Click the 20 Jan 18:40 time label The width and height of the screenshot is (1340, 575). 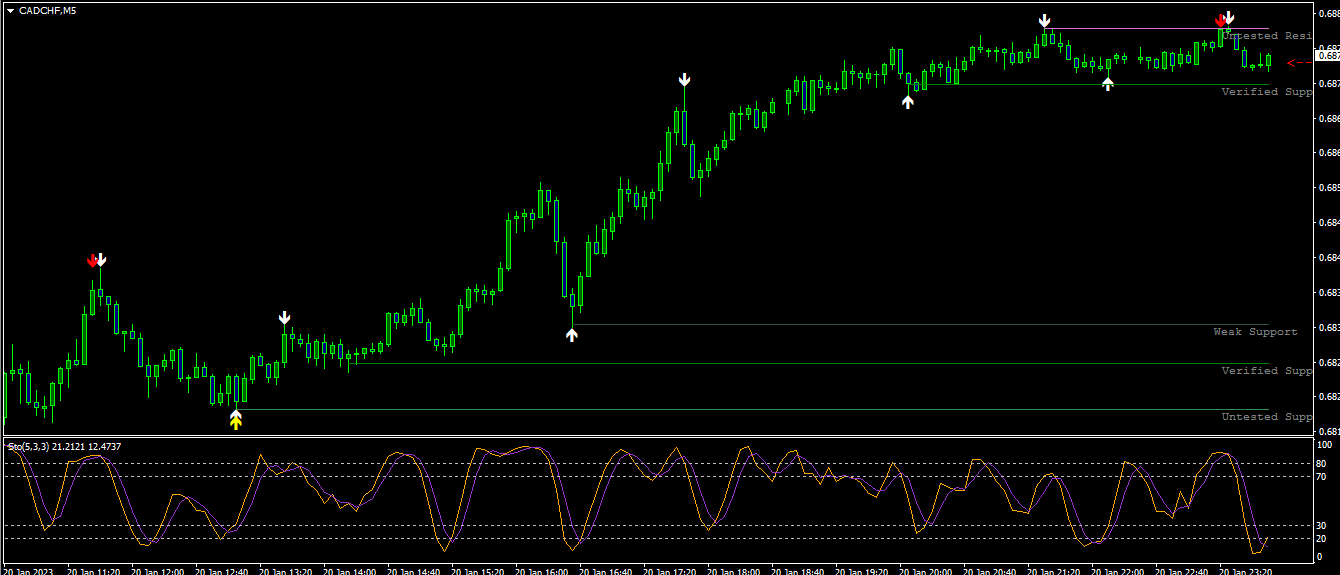coord(798,570)
